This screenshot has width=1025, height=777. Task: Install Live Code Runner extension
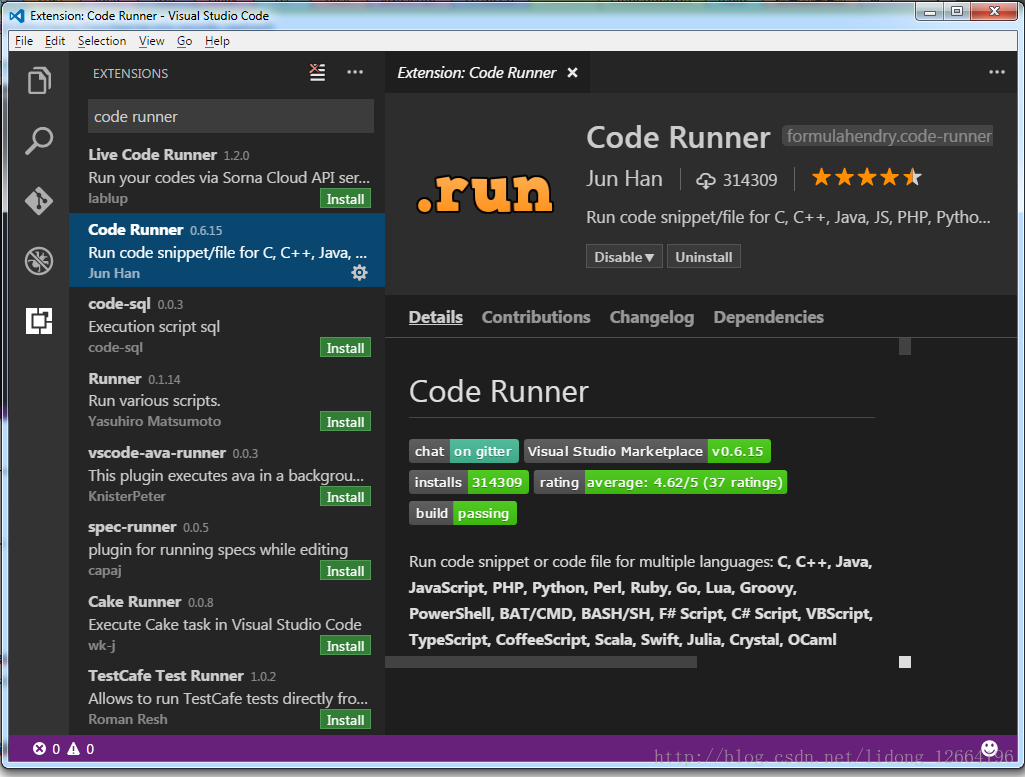345,199
